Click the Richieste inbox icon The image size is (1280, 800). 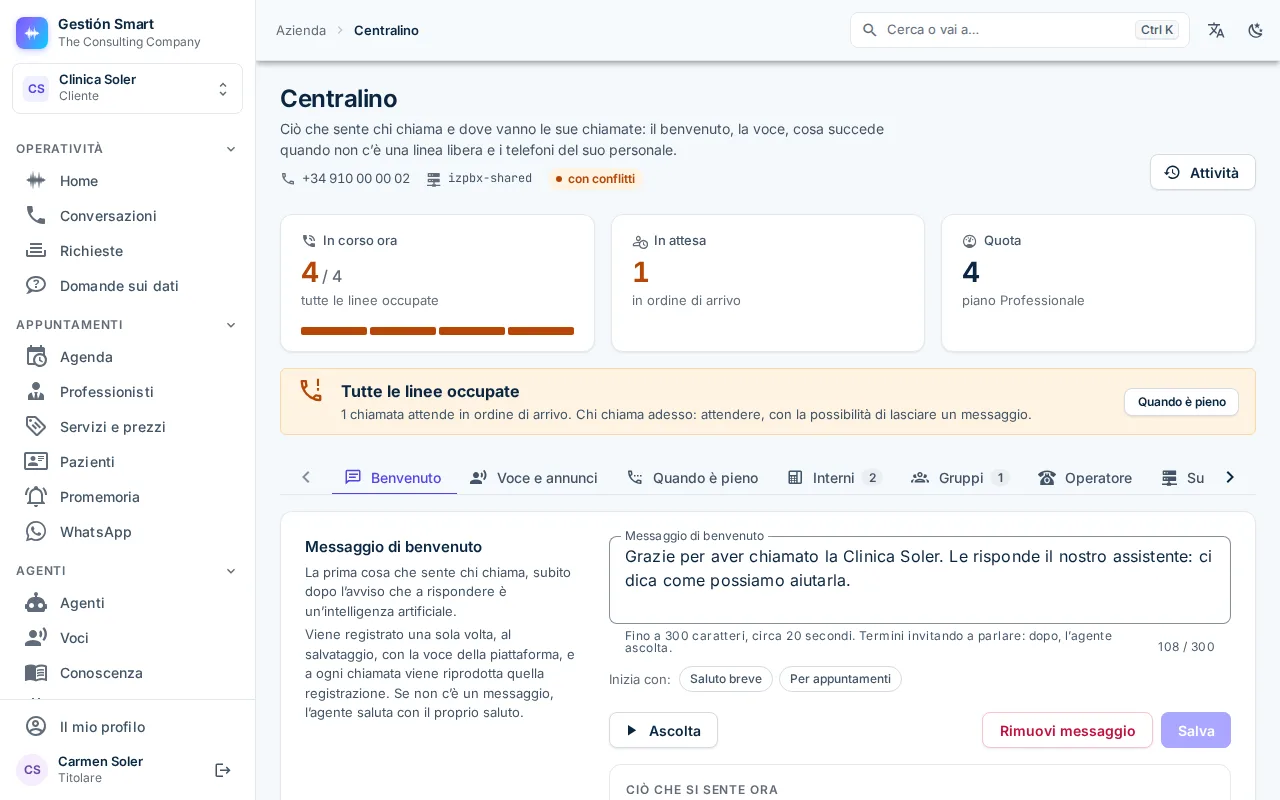tap(36, 251)
